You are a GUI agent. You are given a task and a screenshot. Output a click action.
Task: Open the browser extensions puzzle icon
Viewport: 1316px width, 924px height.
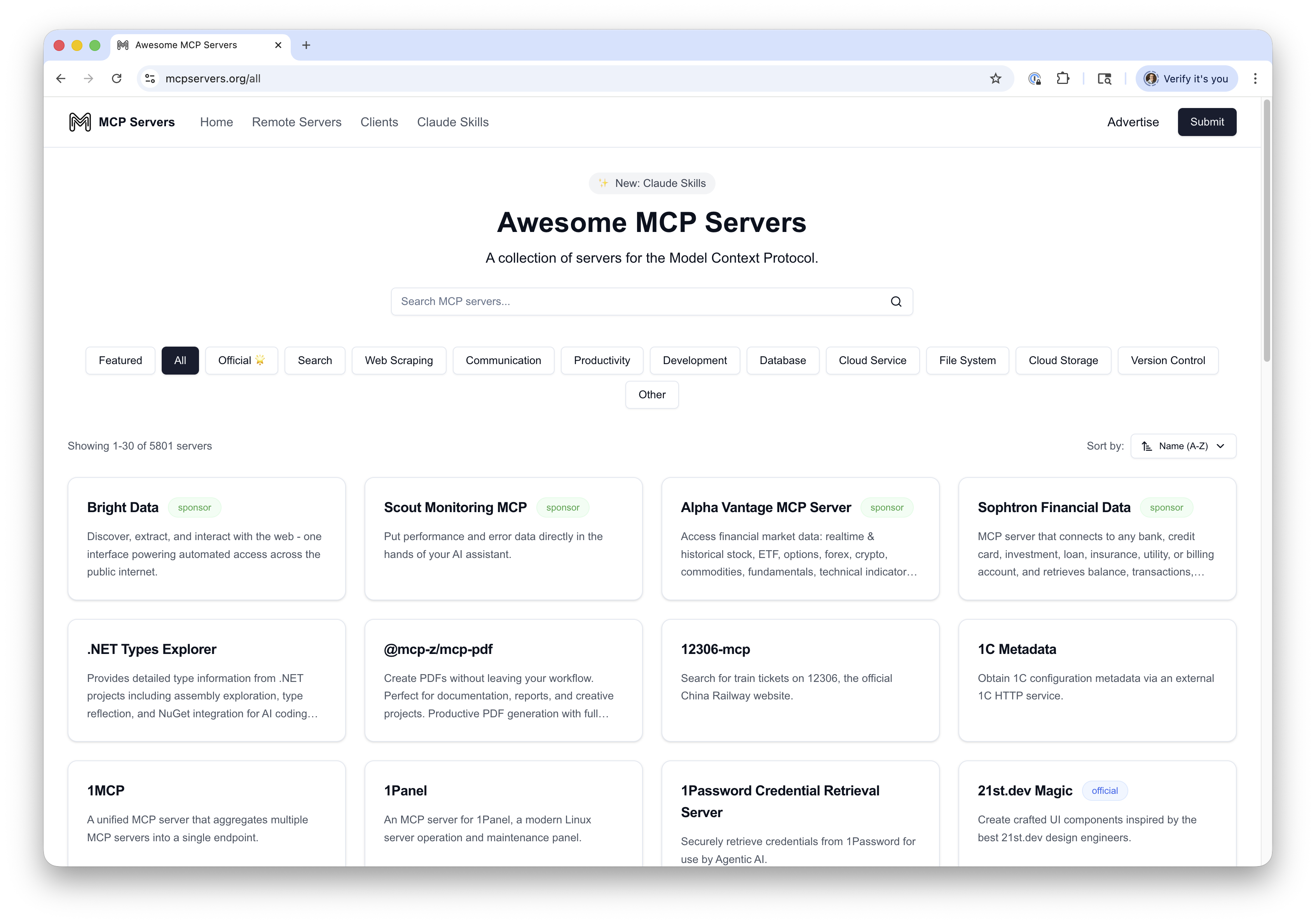[1063, 78]
